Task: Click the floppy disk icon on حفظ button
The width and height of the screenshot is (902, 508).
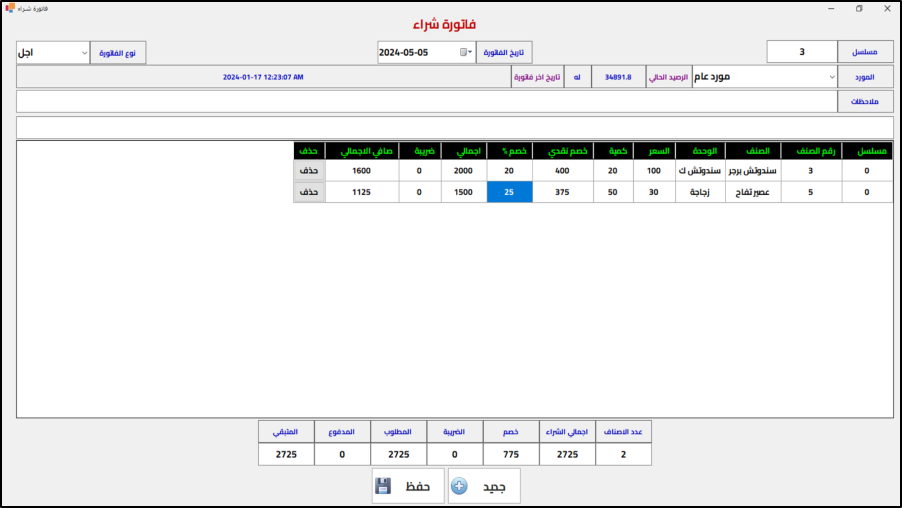Action: coord(383,486)
